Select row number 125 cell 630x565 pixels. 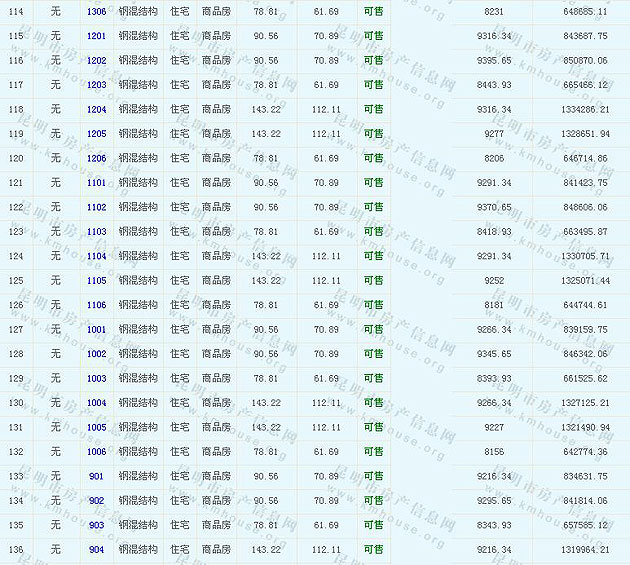click(x=16, y=281)
